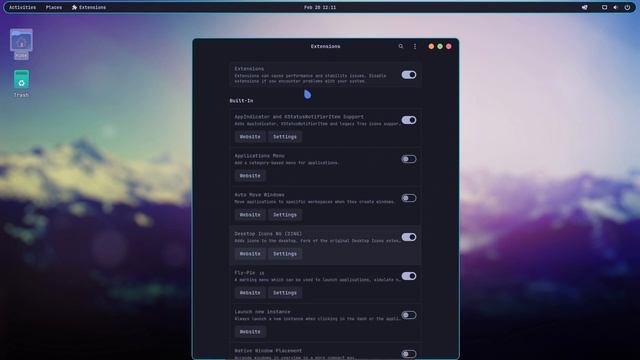
Task: Click the Fly-Pie extension name
Action: 245,273
